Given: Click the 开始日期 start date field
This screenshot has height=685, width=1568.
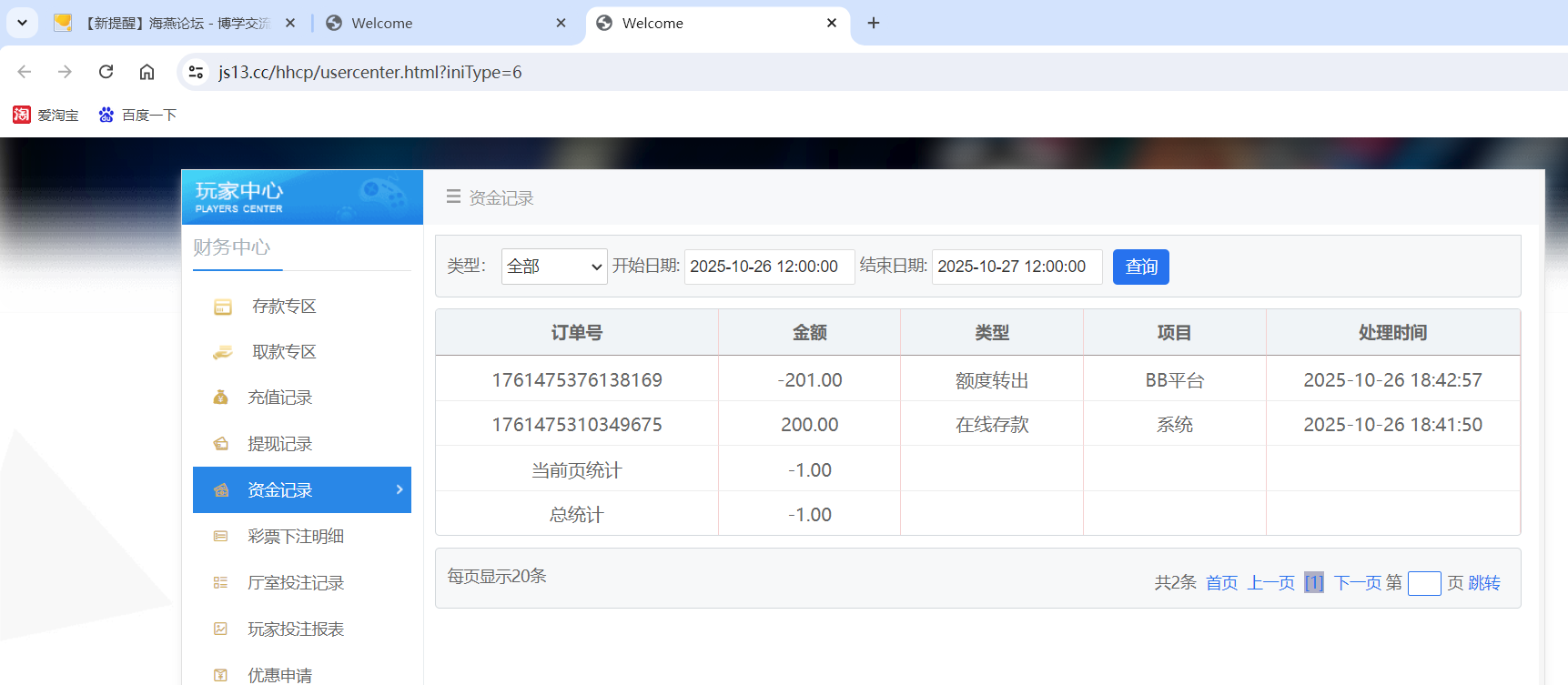Looking at the screenshot, I should click(769, 267).
